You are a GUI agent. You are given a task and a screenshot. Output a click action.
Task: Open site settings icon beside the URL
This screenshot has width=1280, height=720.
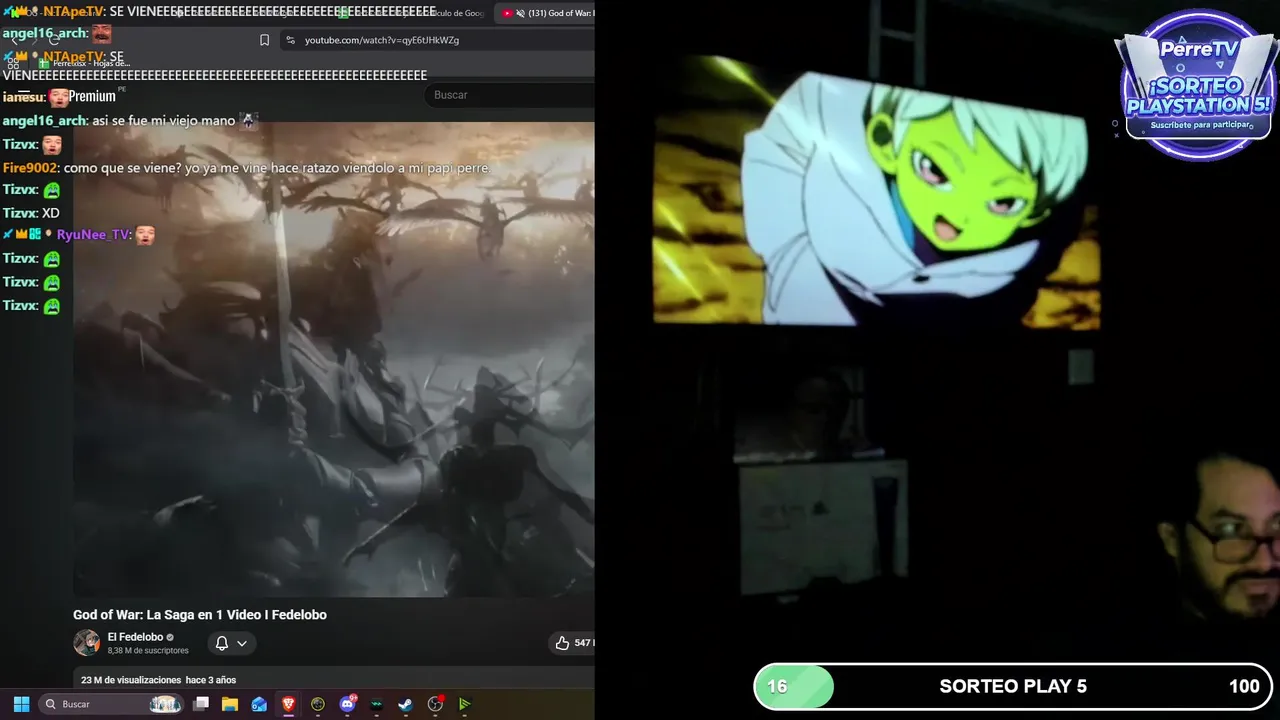click(x=290, y=40)
